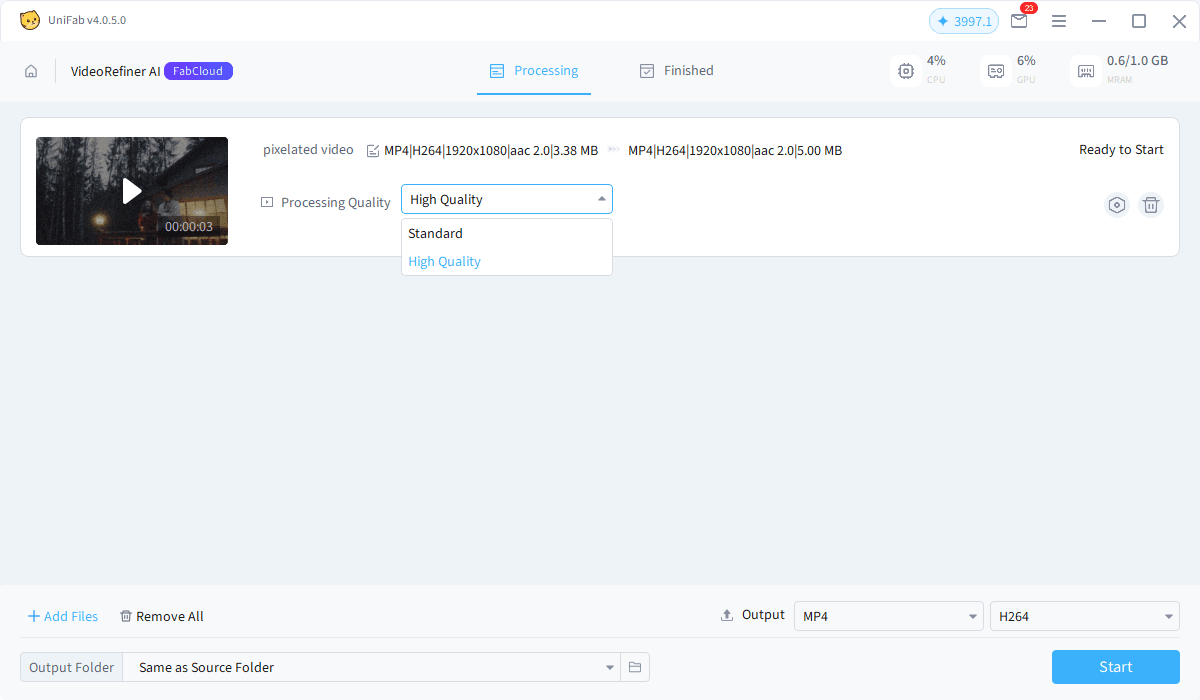Play the pixelated video thumbnail preview
Image resolution: width=1200 pixels, height=700 pixels.
(x=132, y=191)
